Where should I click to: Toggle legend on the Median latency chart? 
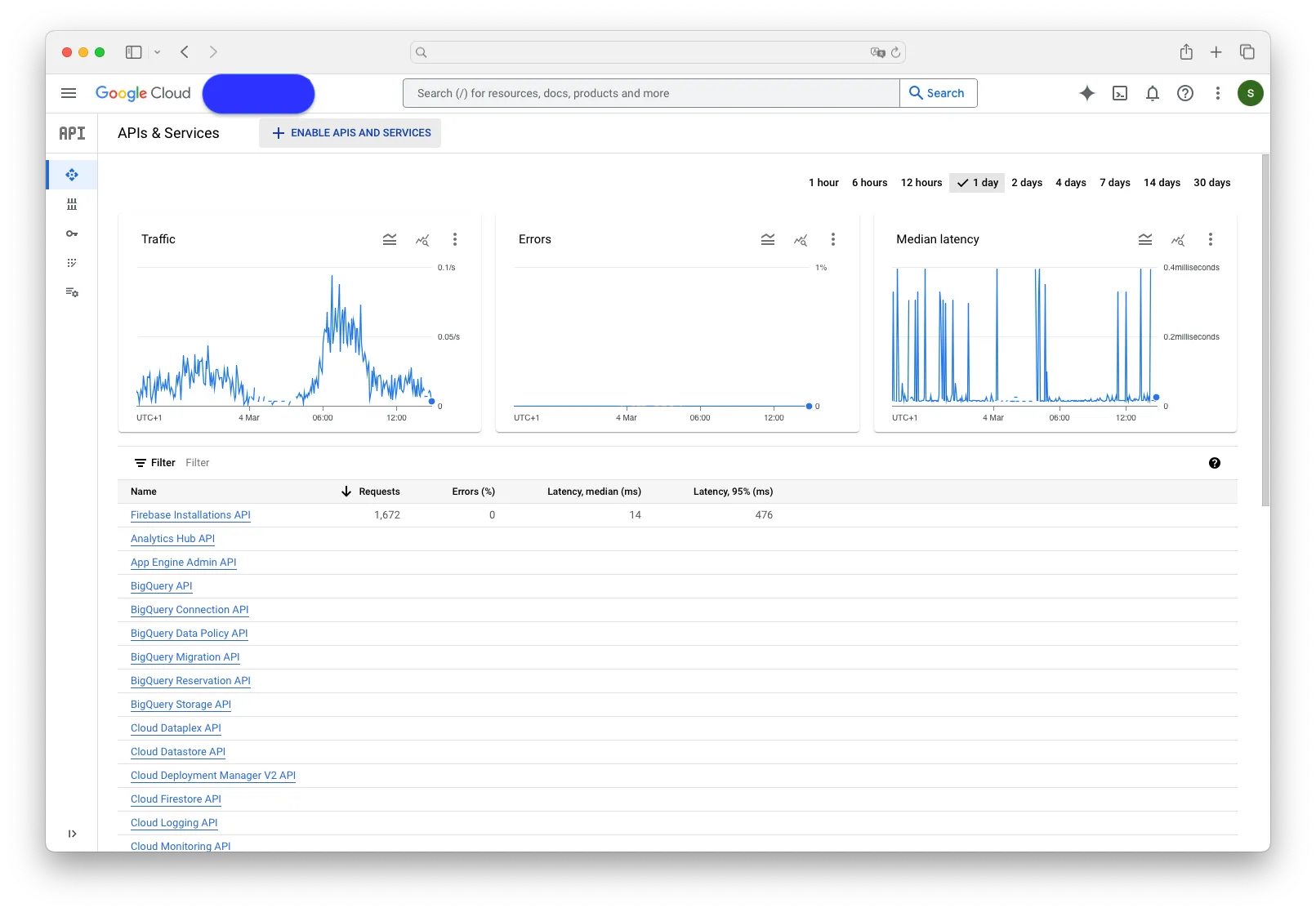pos(1145,240)
